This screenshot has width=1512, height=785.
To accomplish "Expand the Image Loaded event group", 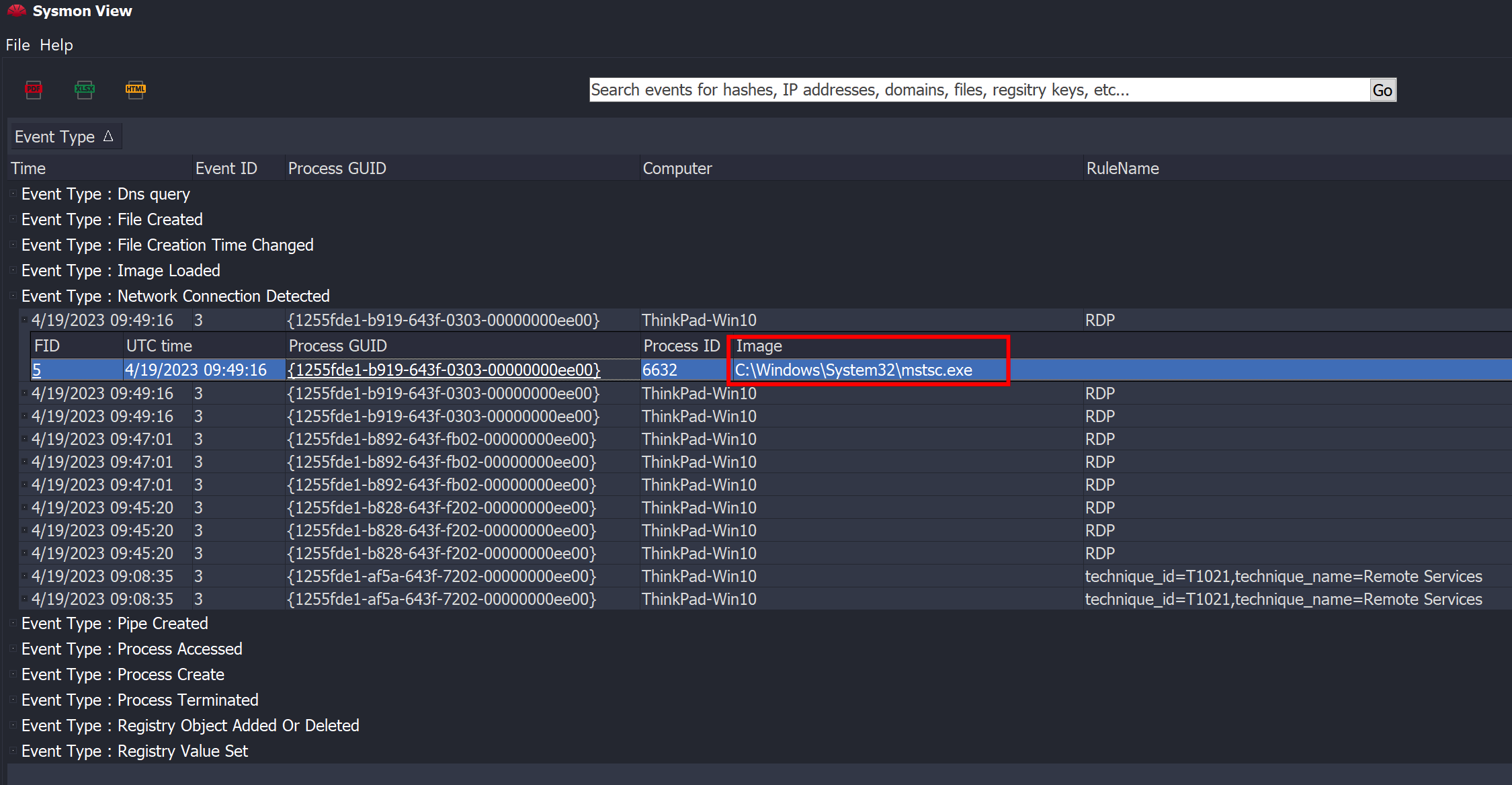I will point(12,270).
